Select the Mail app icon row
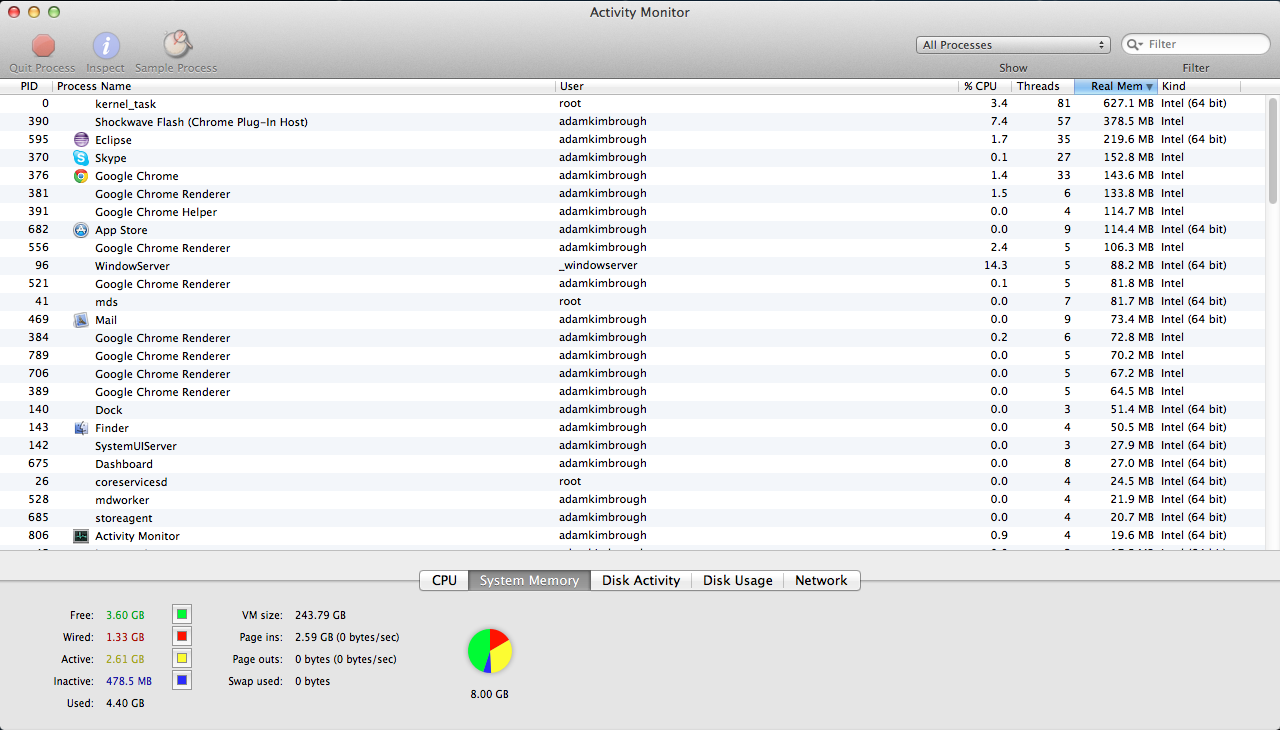The height and width of the screenshot is (730, 1280). point(640,320)
